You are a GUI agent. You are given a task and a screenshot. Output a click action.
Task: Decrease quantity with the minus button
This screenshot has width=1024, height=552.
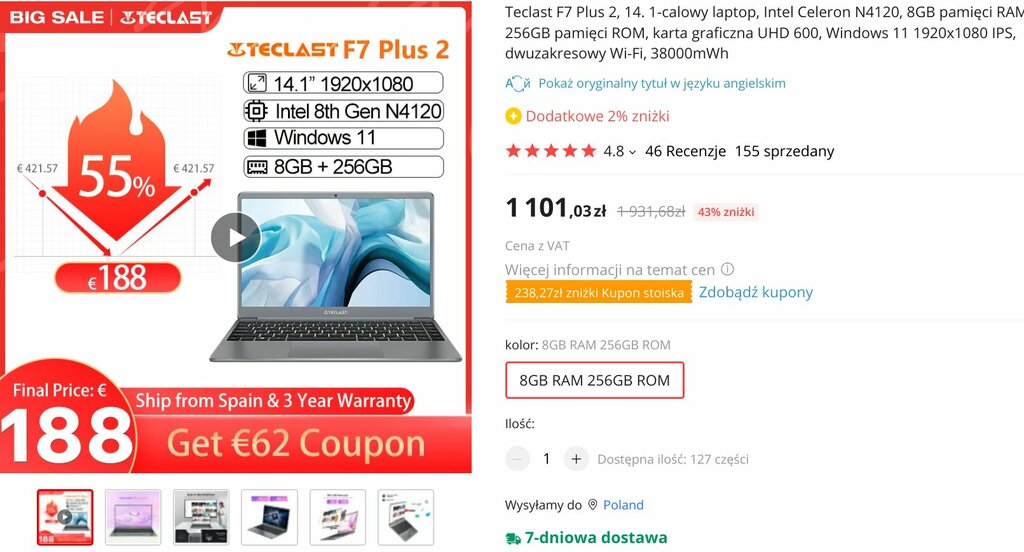(x=517, y=459)
